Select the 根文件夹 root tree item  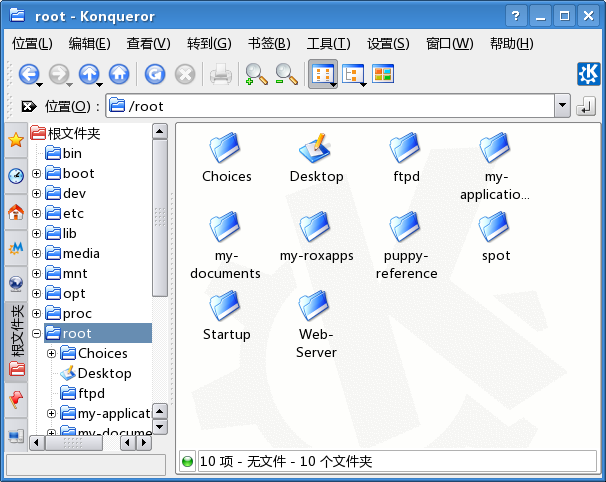point(65,133)
